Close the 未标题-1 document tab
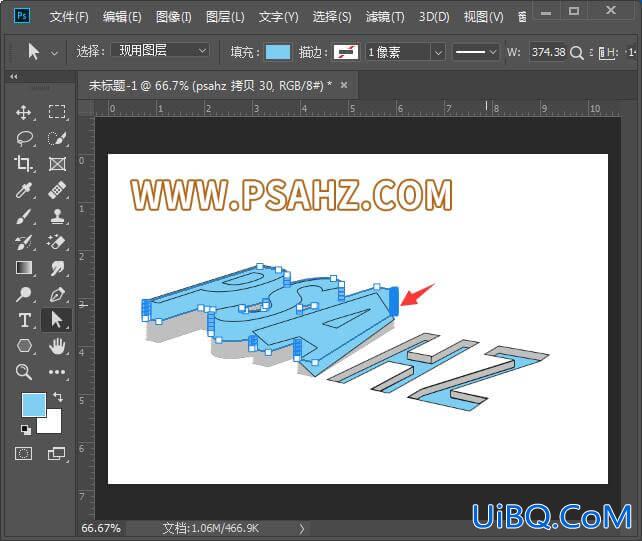 344,85
